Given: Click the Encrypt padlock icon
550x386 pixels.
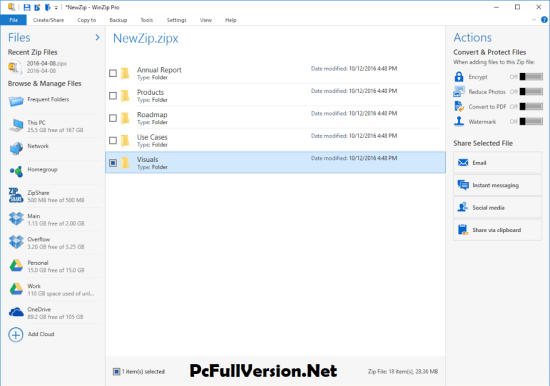Looking at the screenshot, I should 459,76.
